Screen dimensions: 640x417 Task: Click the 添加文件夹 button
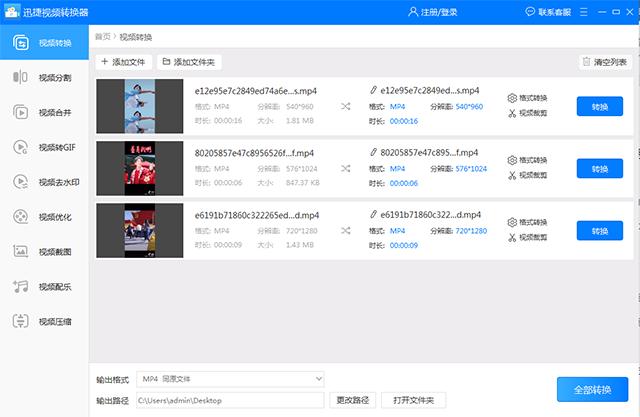pos(189,62)
